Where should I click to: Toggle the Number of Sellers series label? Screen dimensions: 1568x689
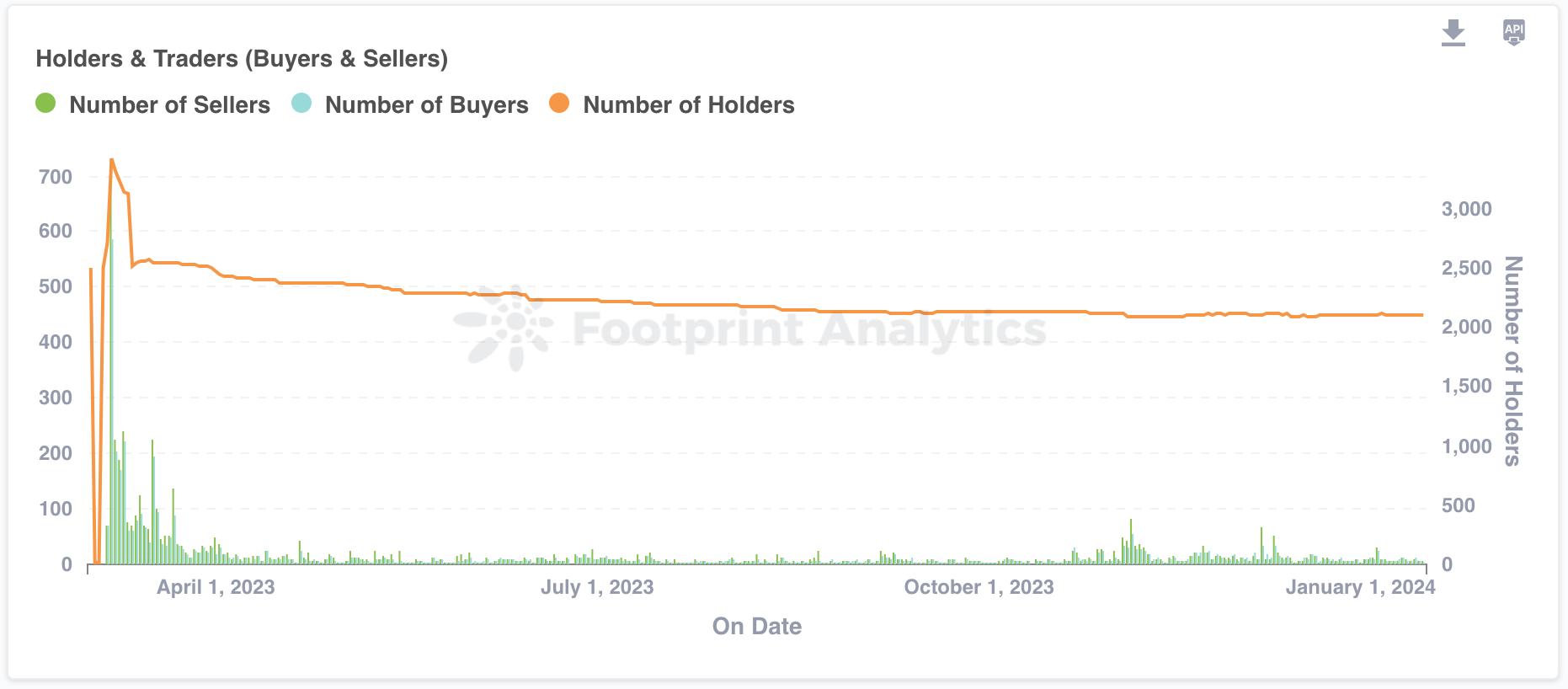tap(169, 105)
